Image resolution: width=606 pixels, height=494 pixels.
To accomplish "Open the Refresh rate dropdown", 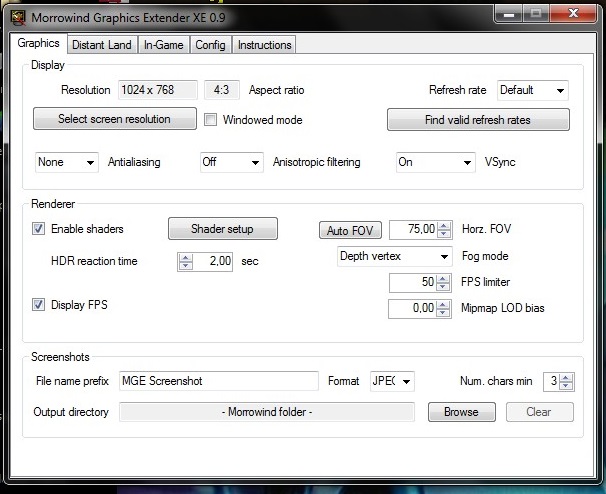I will [x=533, y=90].
